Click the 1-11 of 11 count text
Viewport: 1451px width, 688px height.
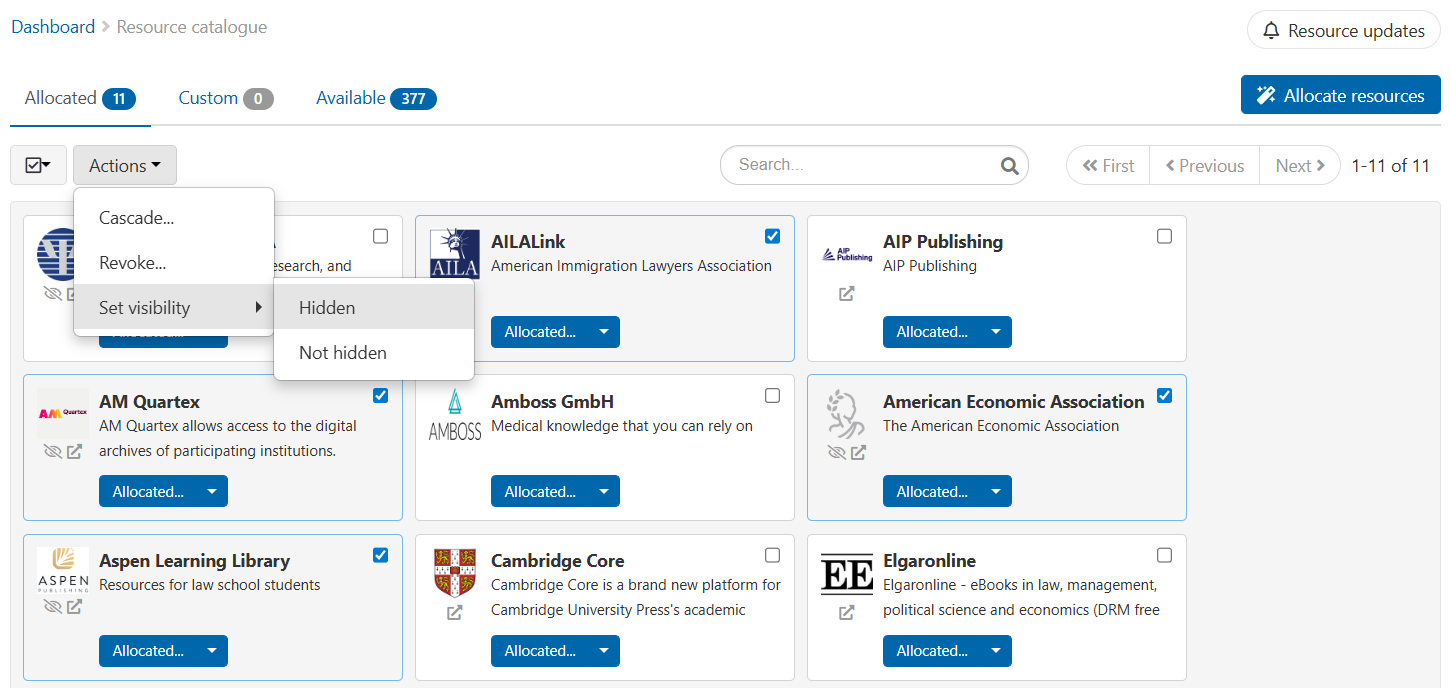pos(1391,166)
